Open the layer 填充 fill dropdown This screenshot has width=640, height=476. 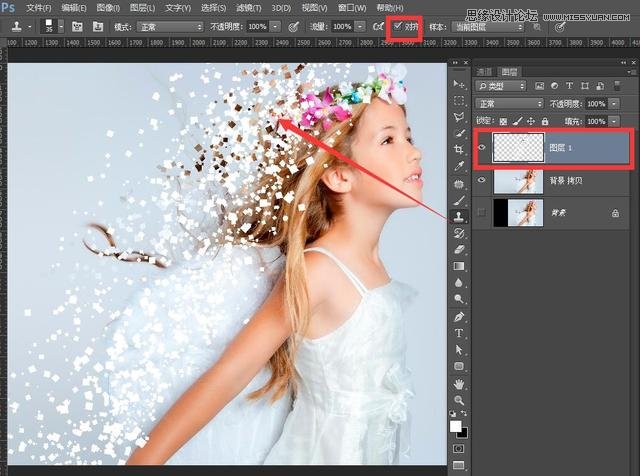[x=614, y=121]
